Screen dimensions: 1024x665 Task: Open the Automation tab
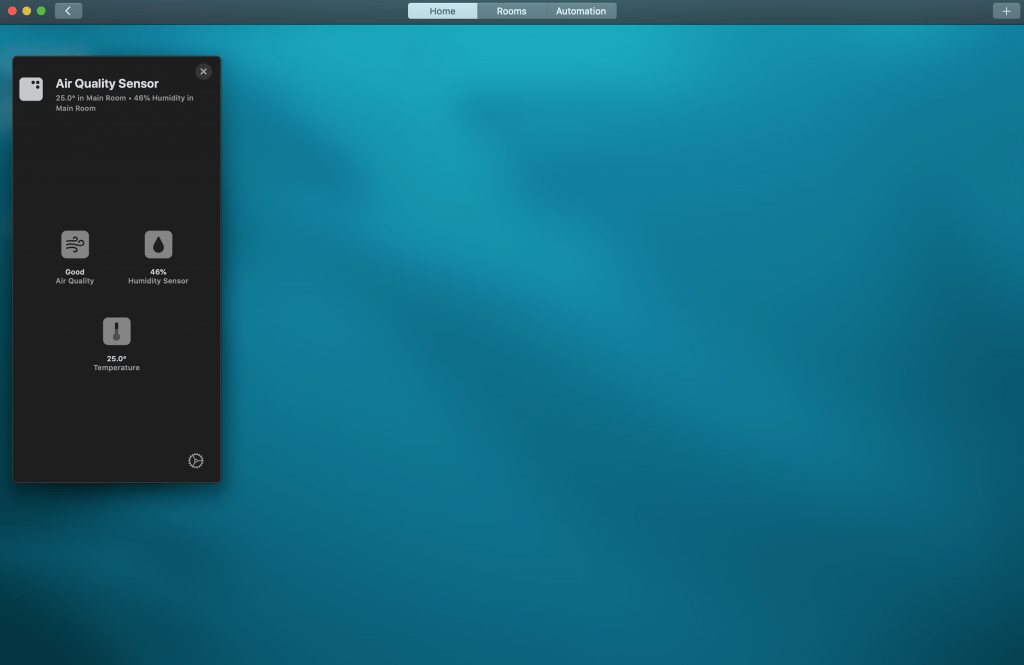point(581,11)
